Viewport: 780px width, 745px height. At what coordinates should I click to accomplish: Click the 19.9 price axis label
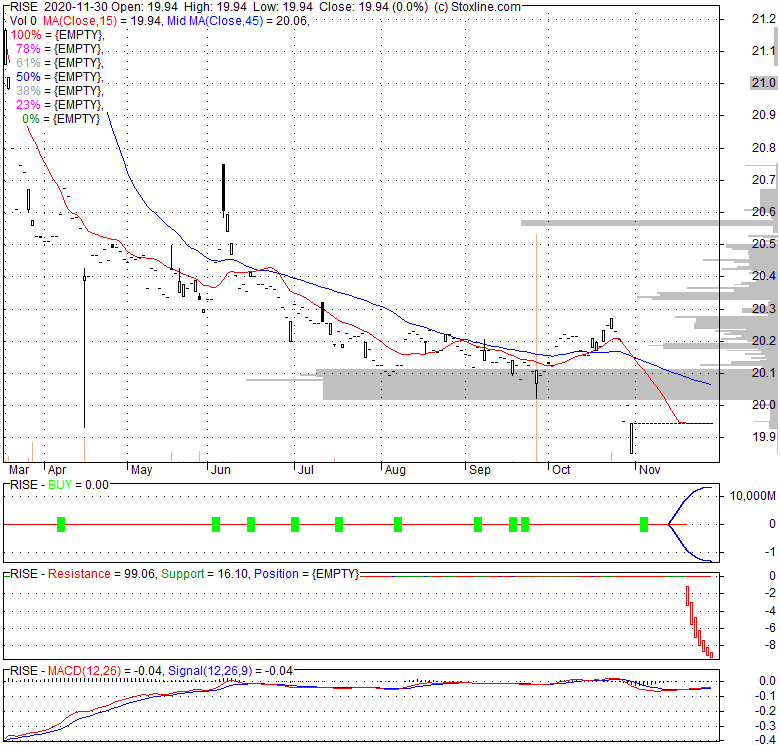(x=764, y=437)
